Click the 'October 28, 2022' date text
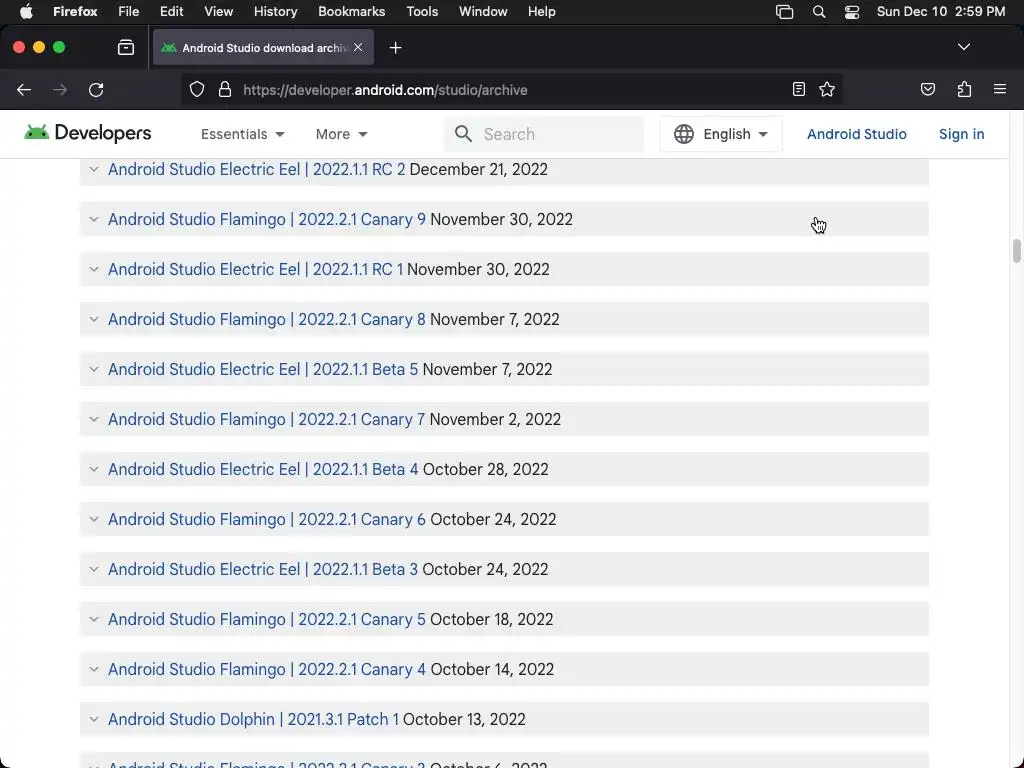This screenshot has height=768, width=1024. [x=486, y=469]
